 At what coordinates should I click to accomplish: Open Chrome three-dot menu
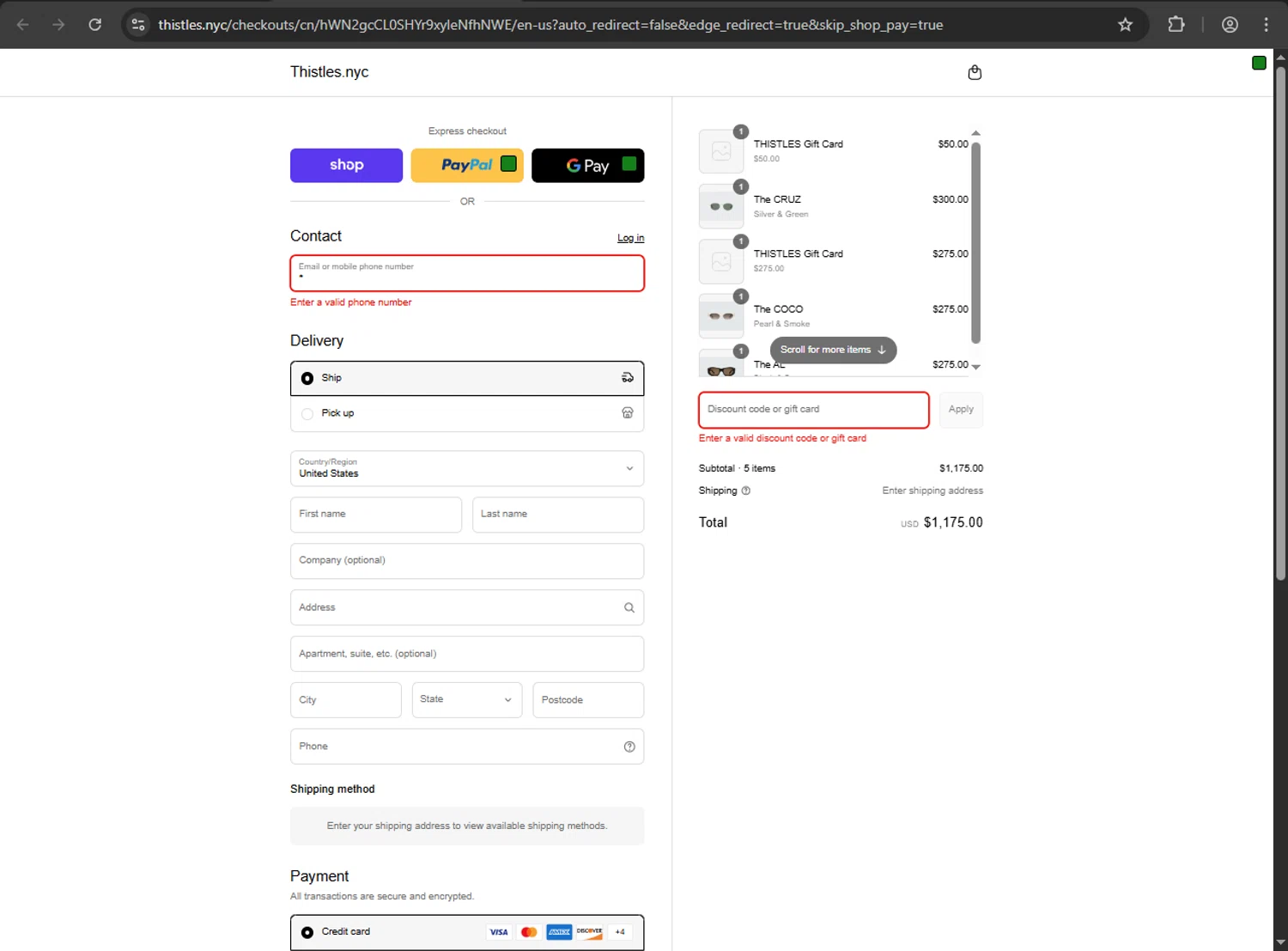(1266, 25)
